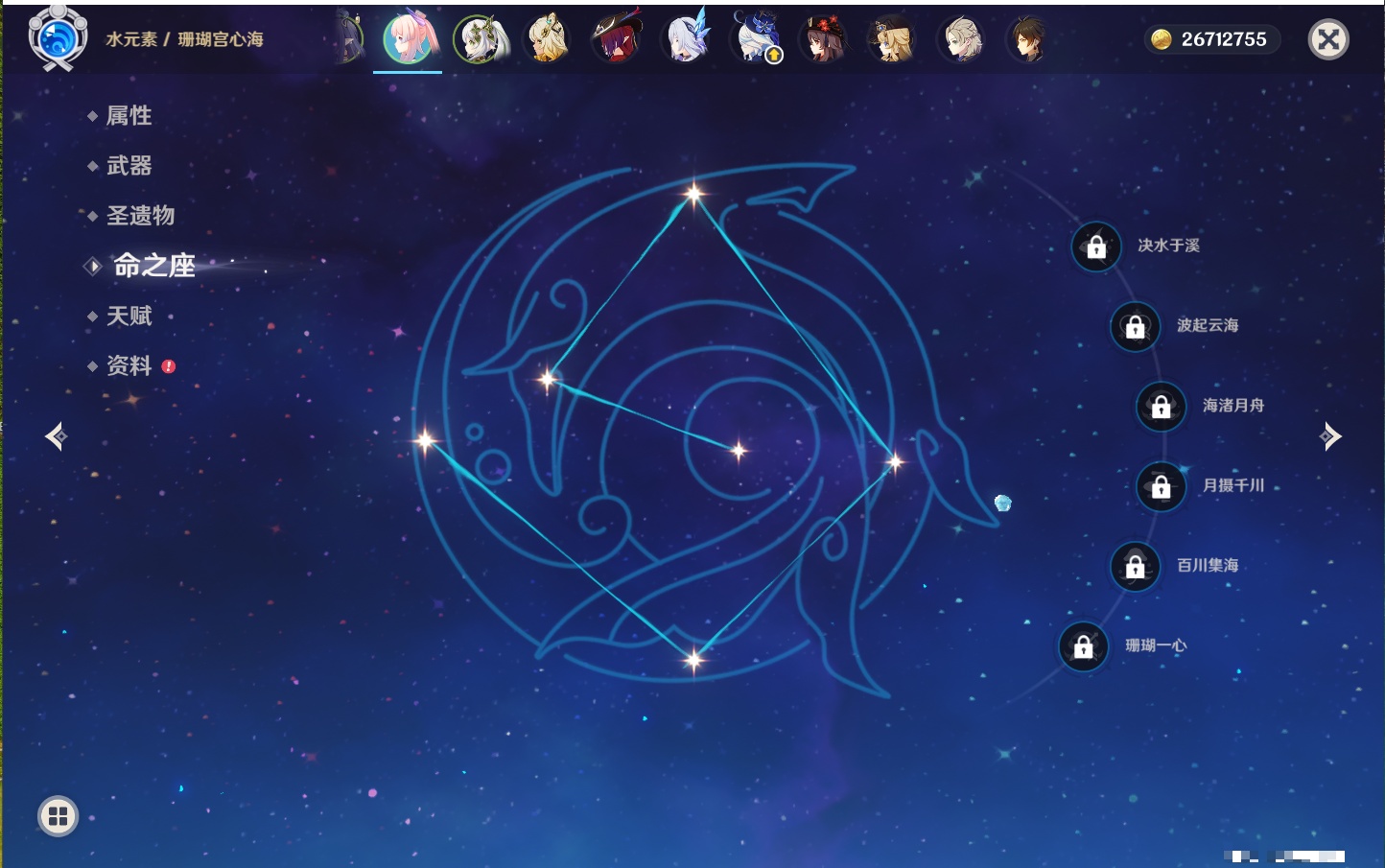Open the 资料 profile tab with the red alert
The image size is (1385, 868).
[x=129, y=365]
